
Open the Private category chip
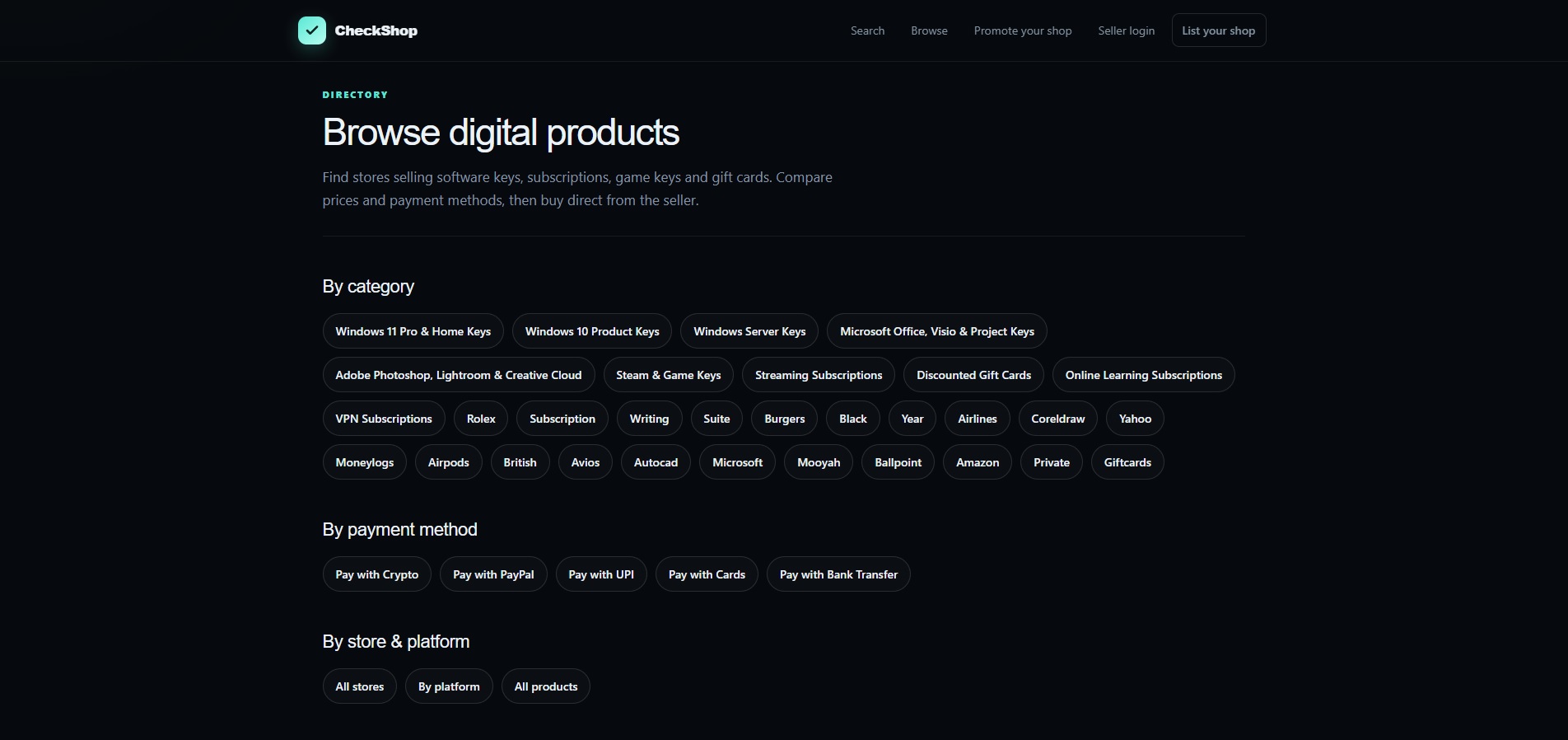(1052, 462)
